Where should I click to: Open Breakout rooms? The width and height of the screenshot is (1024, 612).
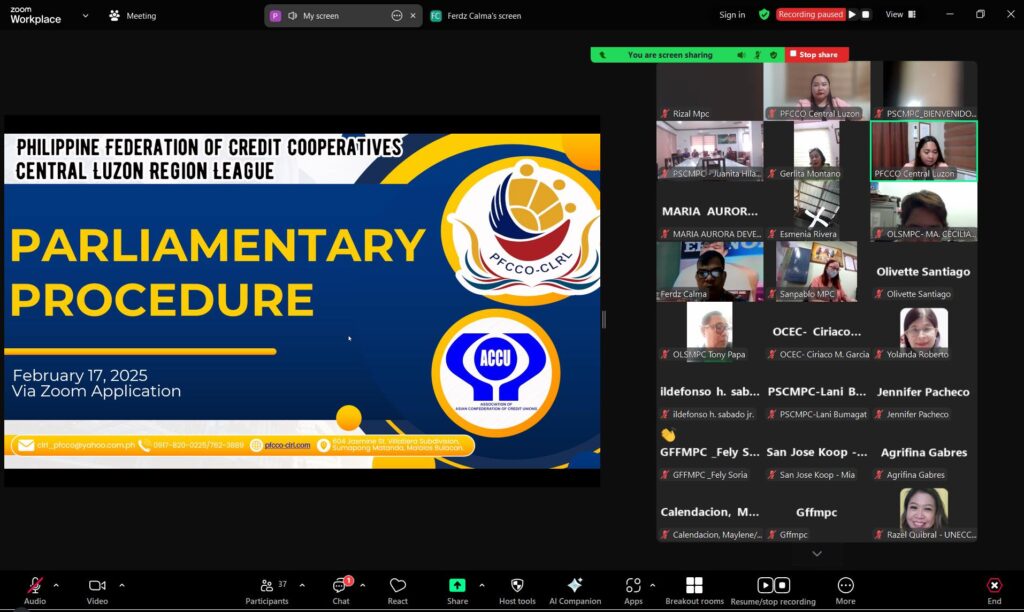click(x=694, y=590)
